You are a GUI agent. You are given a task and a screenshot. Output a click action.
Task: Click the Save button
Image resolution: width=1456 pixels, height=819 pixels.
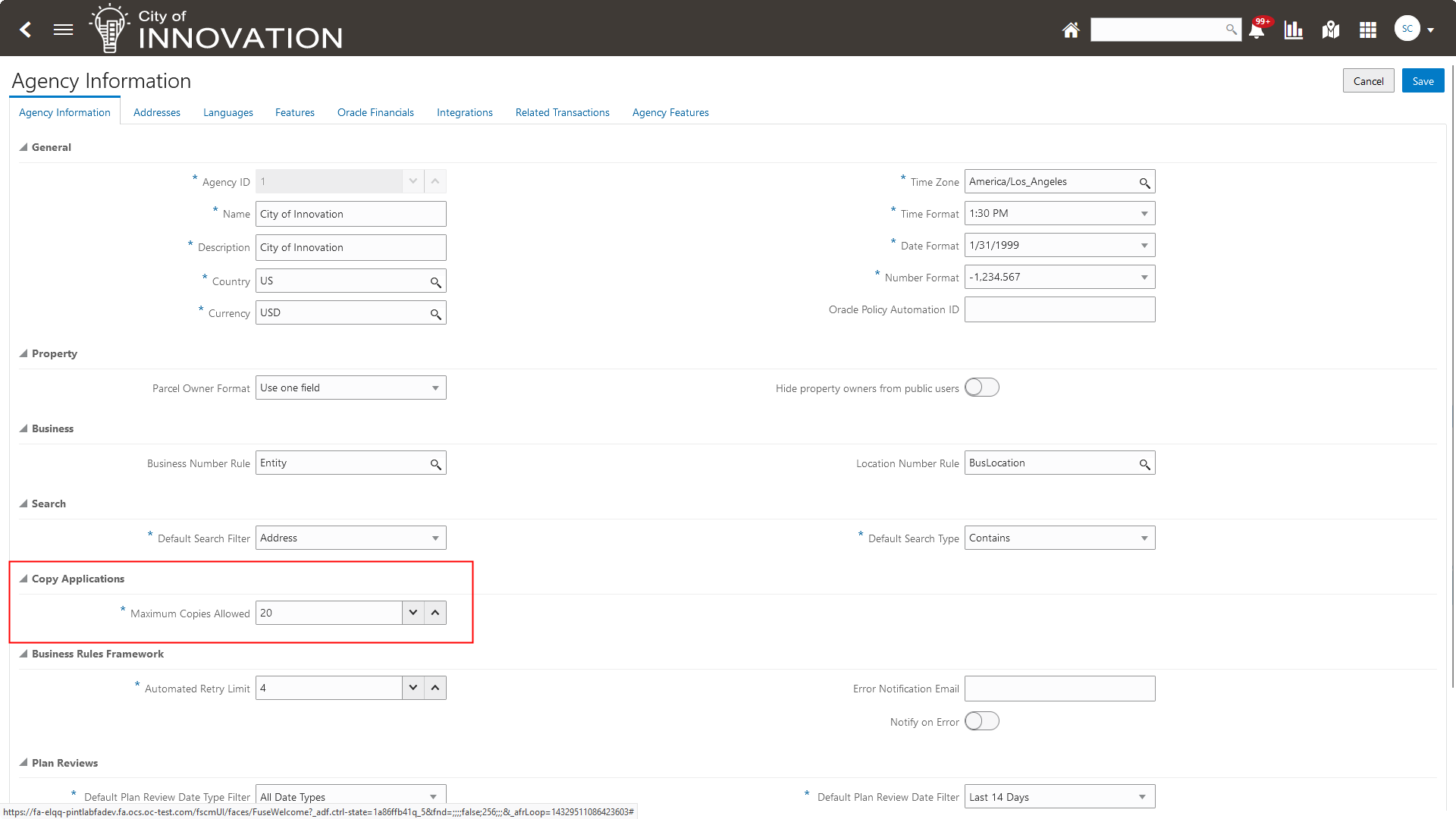(1423, 81)
